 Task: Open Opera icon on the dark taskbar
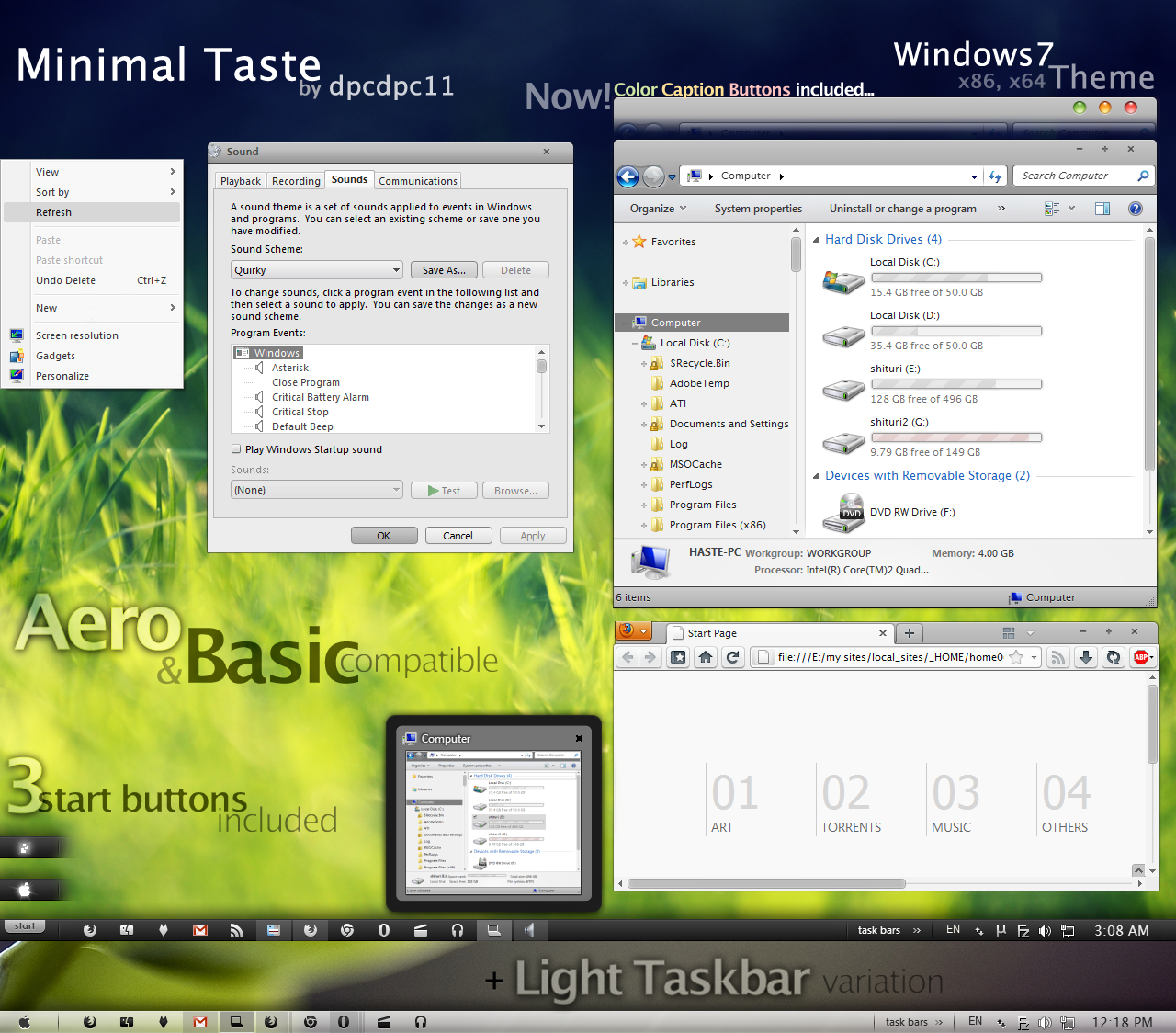[x=384, y=930]
